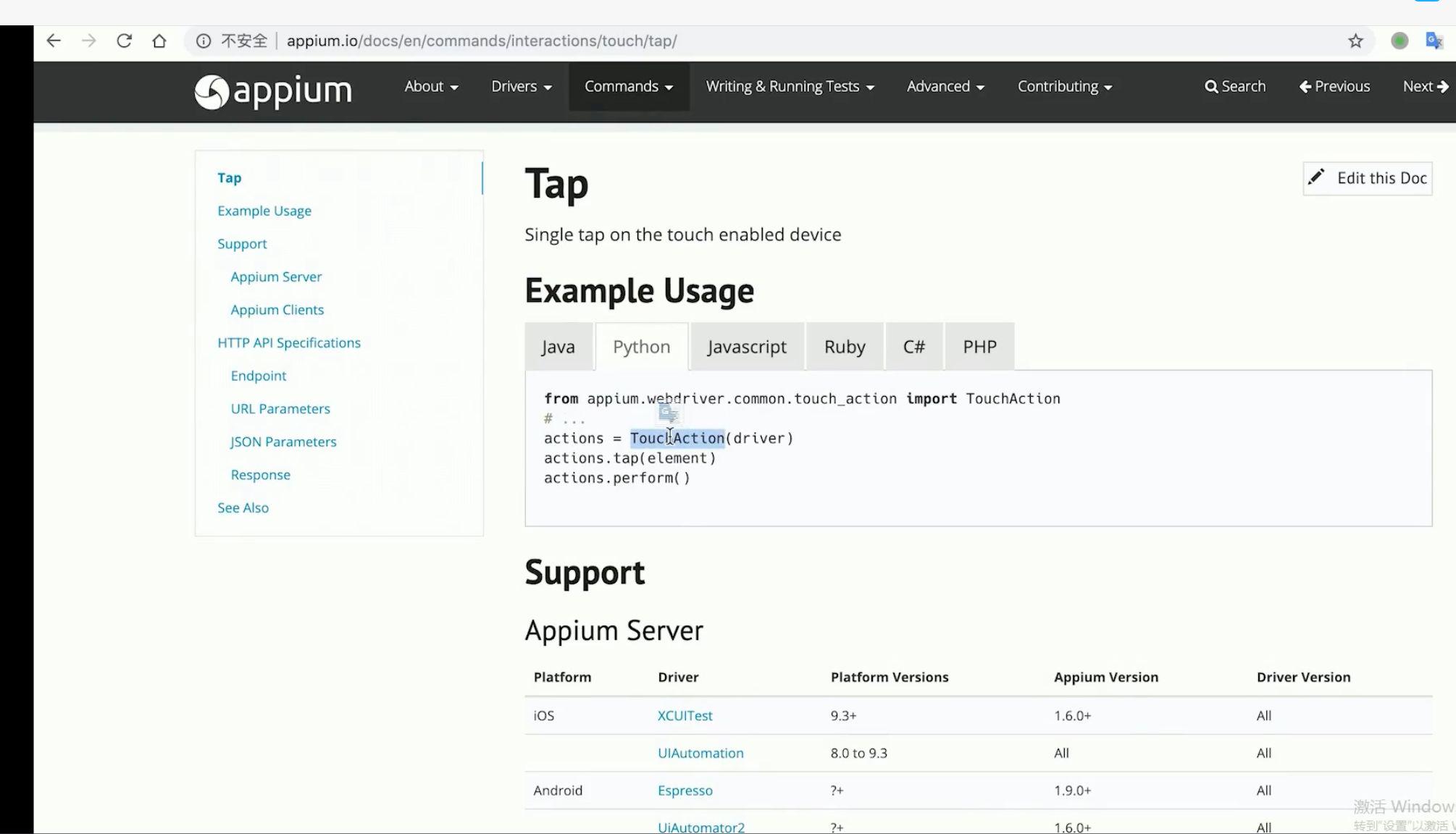This screenshot has width=1456, height=834.
Task: Open the UIAutomation driver link
Action: point(700,753)
